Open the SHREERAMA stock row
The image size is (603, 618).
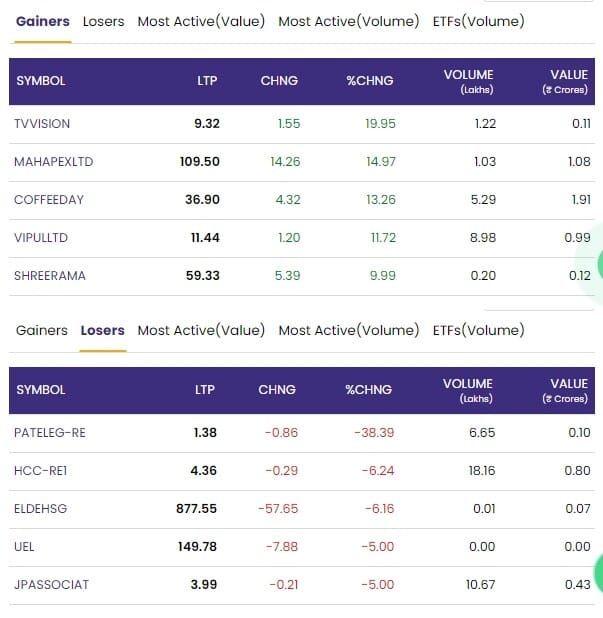46,276
